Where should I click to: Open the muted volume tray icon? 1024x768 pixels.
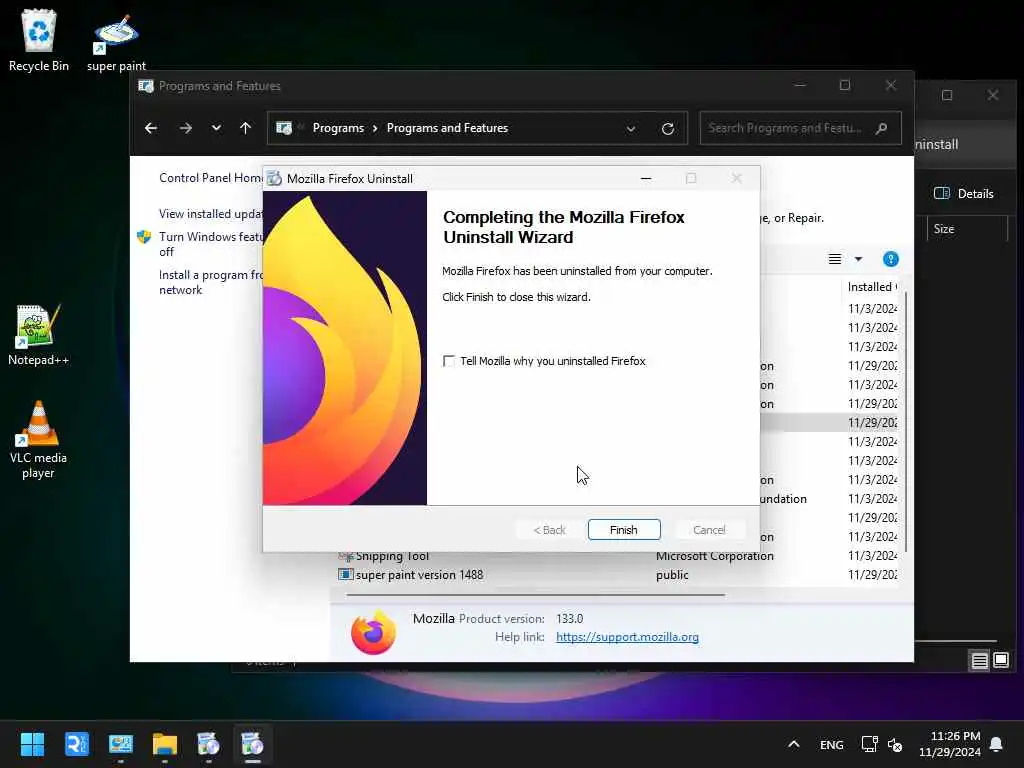[895, 744]
